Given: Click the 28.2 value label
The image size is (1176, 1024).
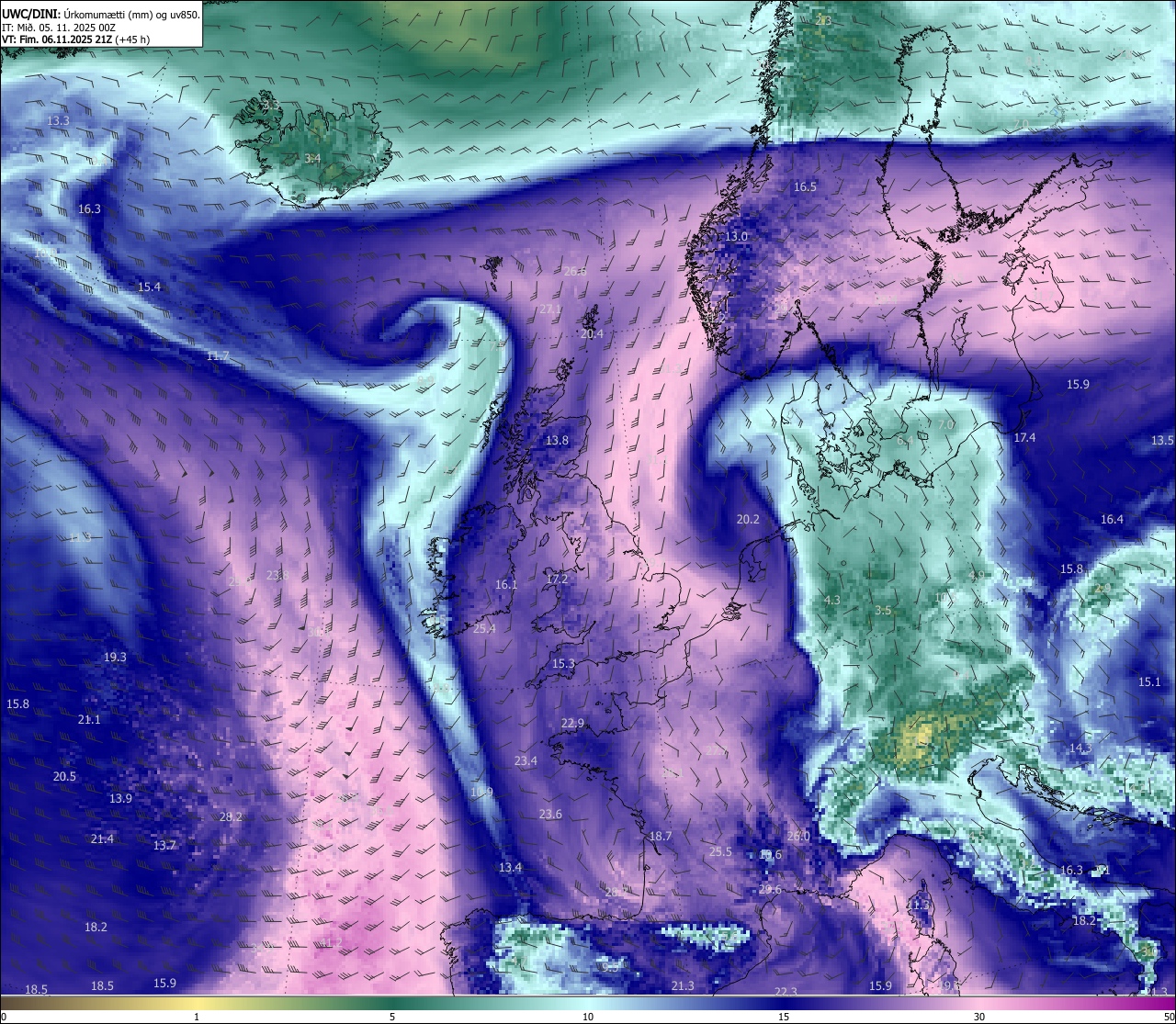Looking at the screenshot, I should tap(231, 817).
